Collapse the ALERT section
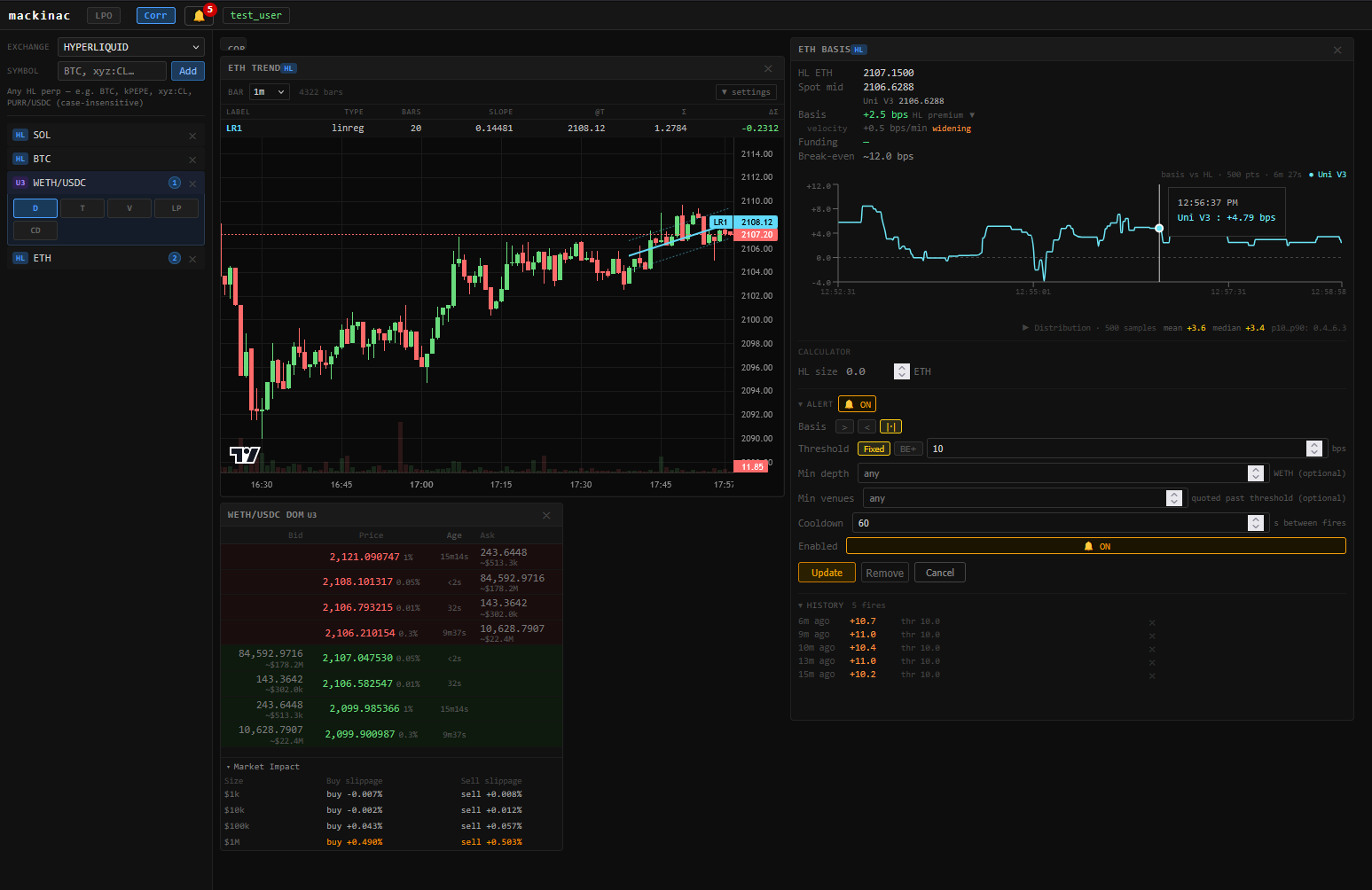 [816, 404]
